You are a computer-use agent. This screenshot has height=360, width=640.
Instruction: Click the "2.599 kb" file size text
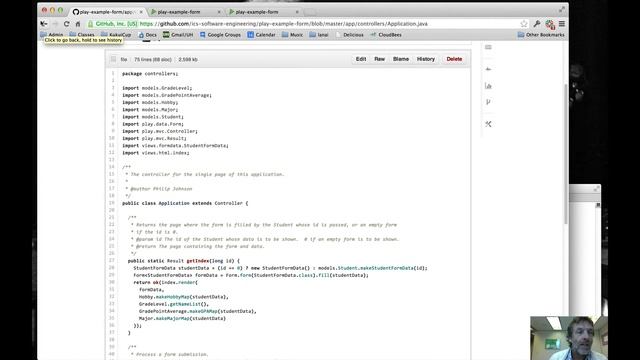tap(188, 60)
